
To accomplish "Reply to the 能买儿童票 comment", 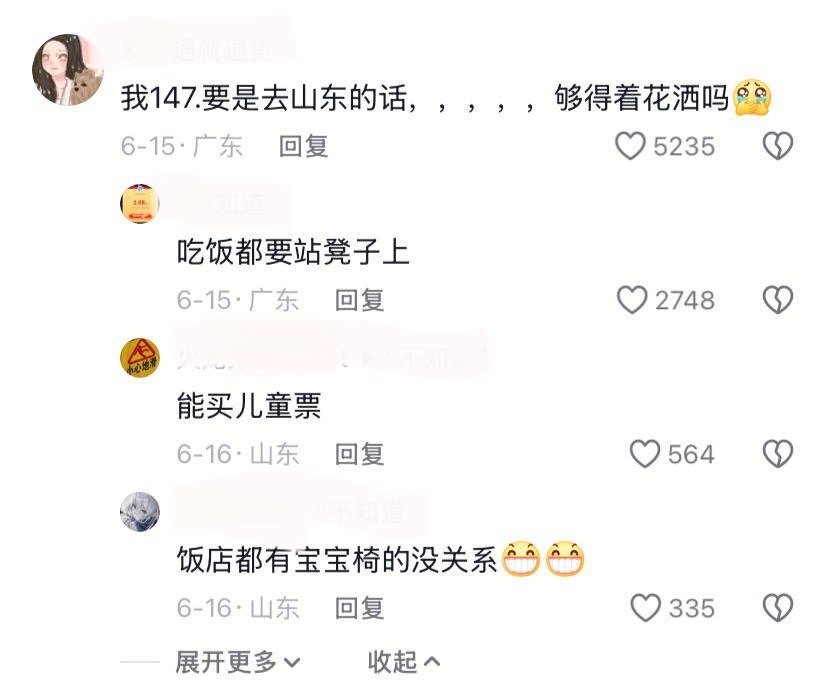I will (x=360, y=455).
